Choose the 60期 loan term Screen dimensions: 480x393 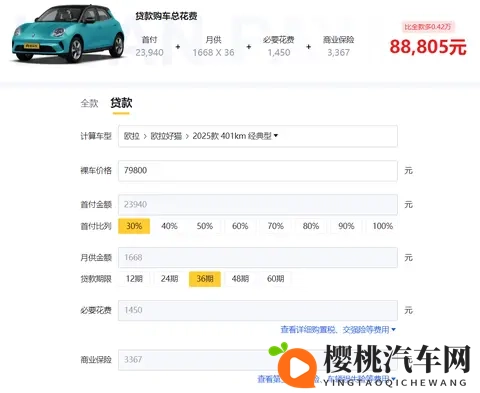coord(276,279)
